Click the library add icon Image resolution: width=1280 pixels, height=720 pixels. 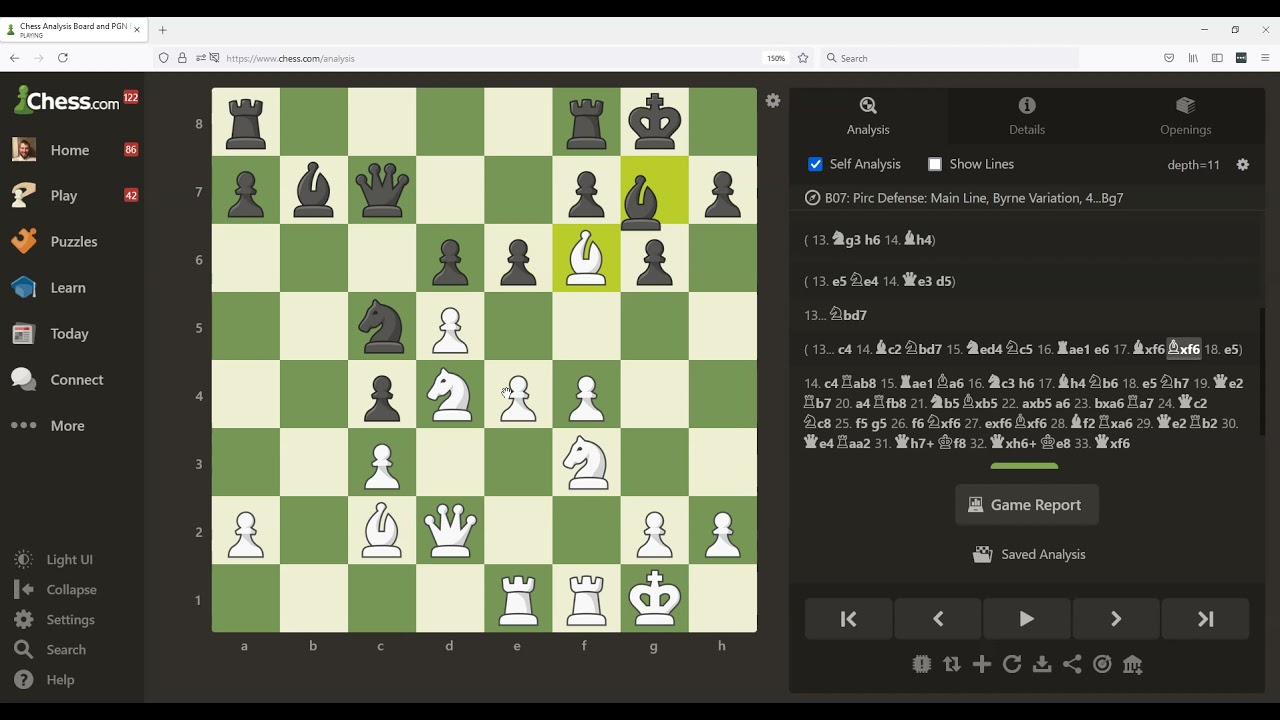coord(1132,664)
